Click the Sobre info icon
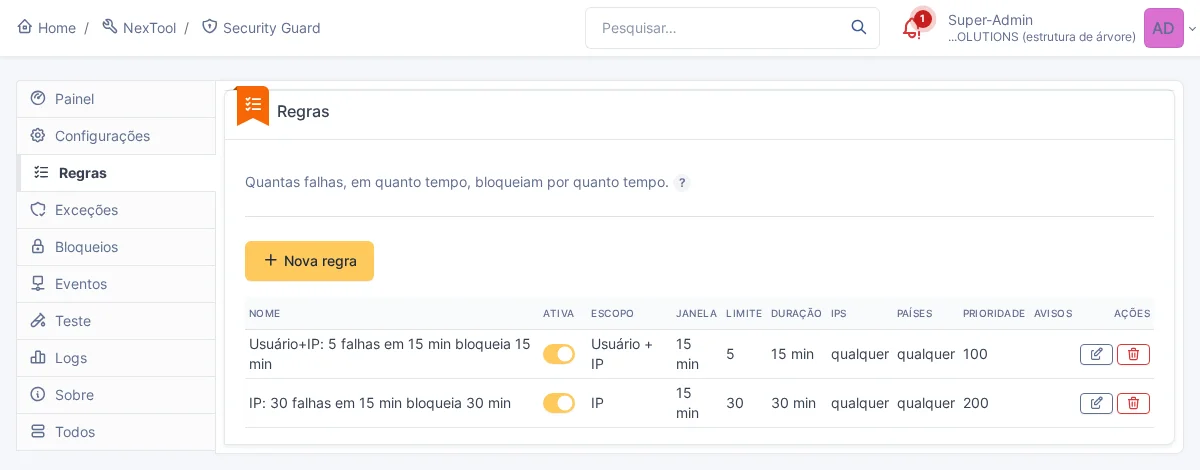1200x470 pixels. click(38, 394)
